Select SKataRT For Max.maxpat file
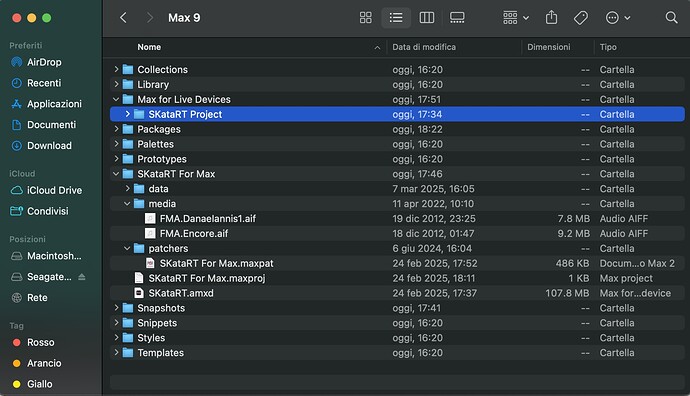 click(397, 264)
